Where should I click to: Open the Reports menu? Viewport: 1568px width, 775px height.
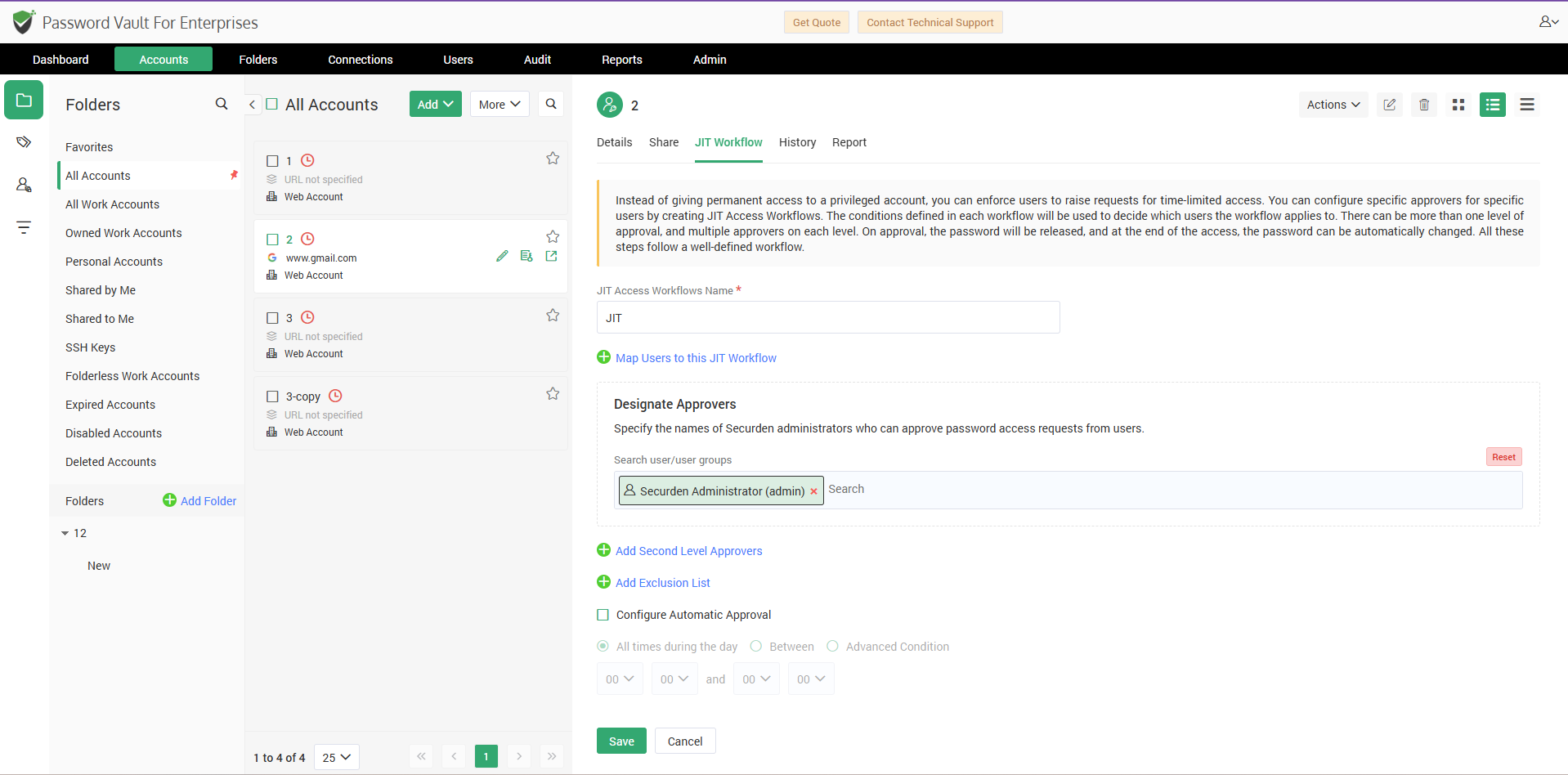pos(622,59)
